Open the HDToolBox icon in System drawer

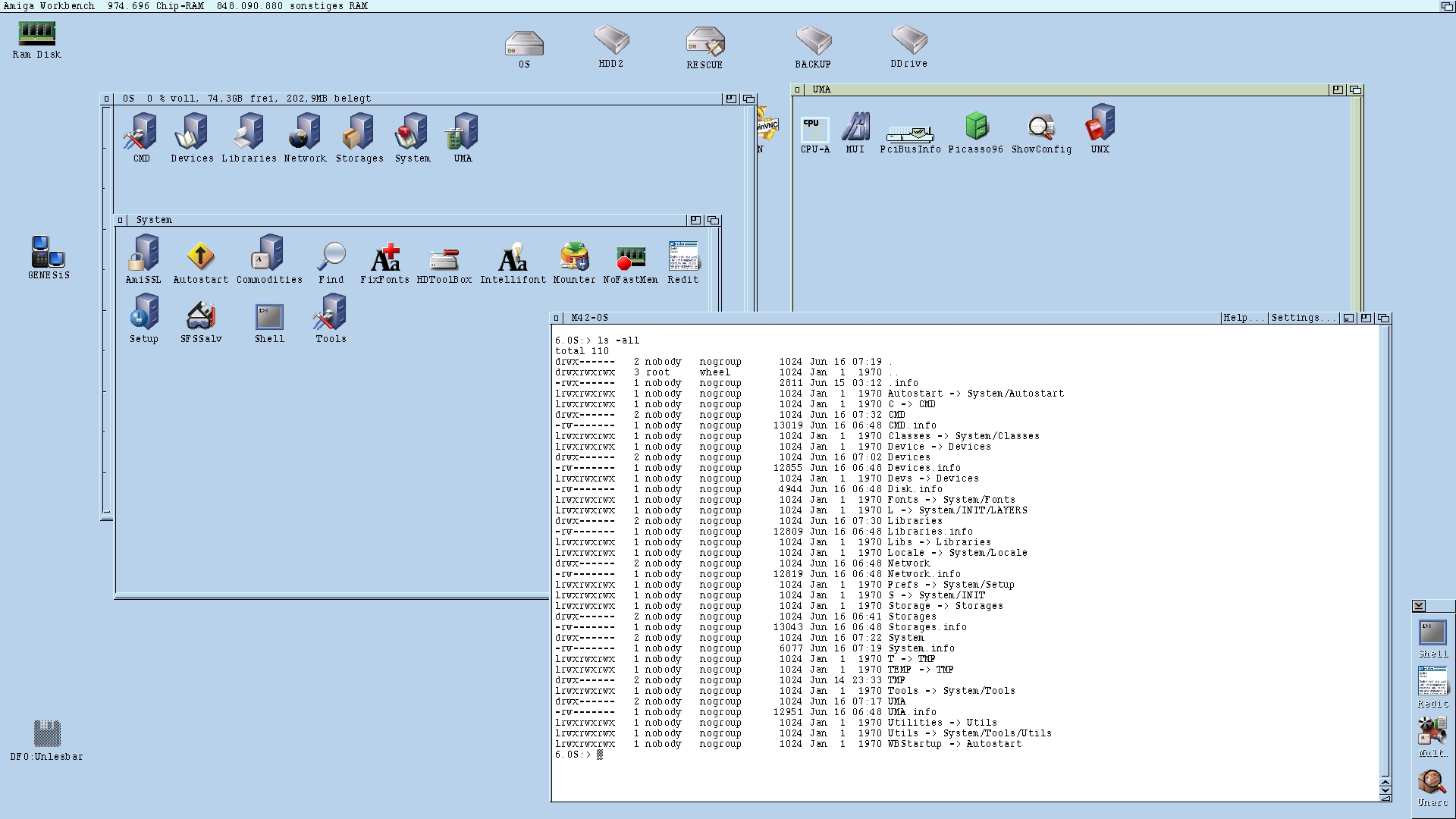pyautogui.click(x=444, y=260)
